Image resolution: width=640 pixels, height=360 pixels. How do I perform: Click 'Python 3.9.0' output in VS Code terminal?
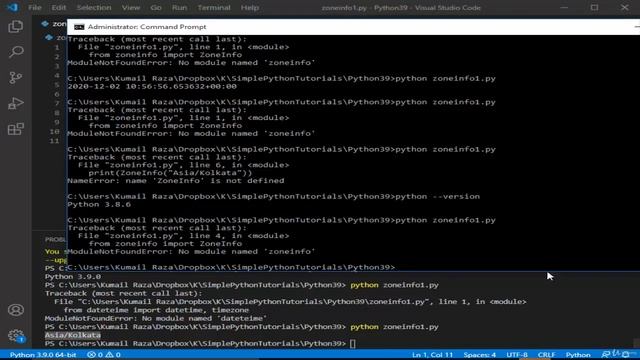(x=73, y=276)
